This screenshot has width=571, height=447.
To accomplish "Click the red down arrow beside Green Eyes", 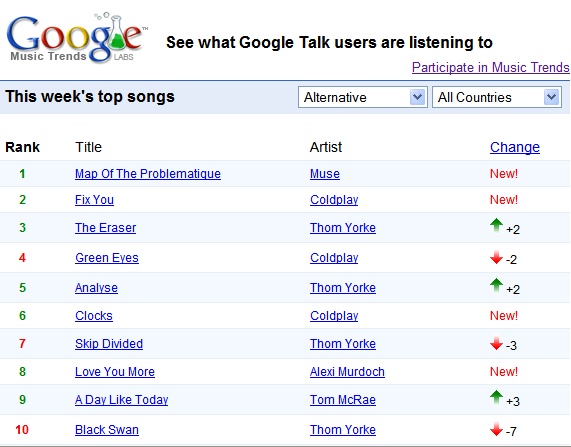I will pyautogui.click(x=496, y=257).
